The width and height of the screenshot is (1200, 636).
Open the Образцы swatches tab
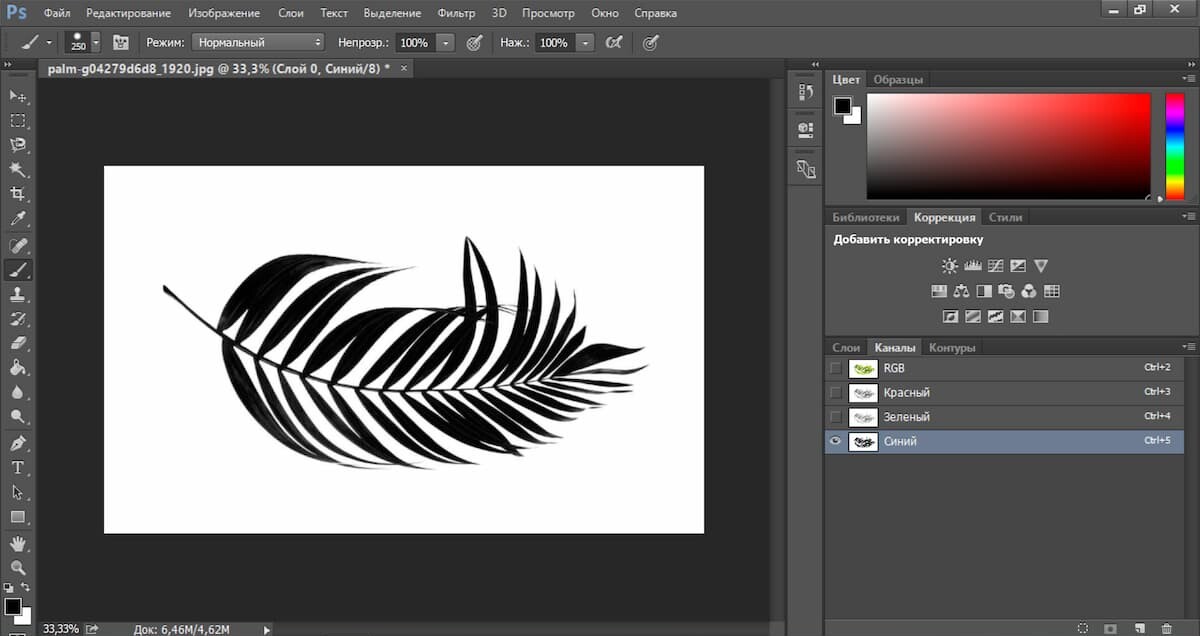click(x=897, y=79)
